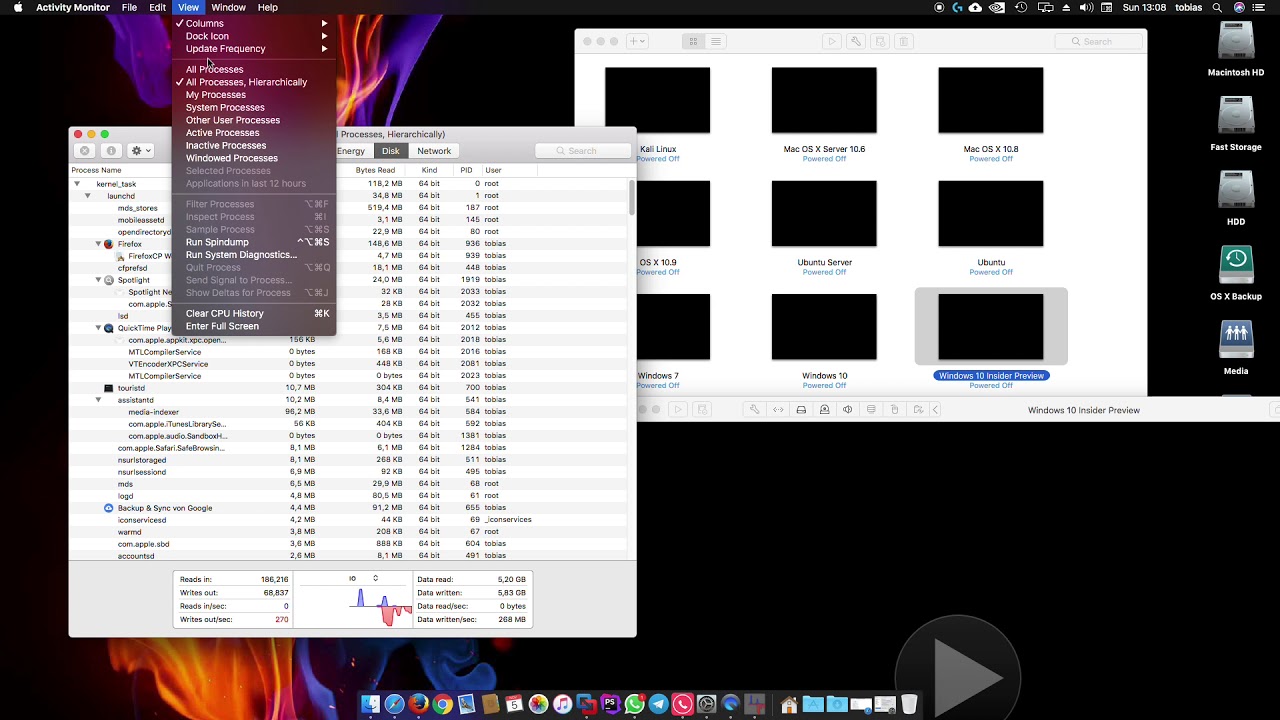Open Firefox from the Dock
Image resolution: width=1280 pixels, height=720 pixels.
pos(418,705)
